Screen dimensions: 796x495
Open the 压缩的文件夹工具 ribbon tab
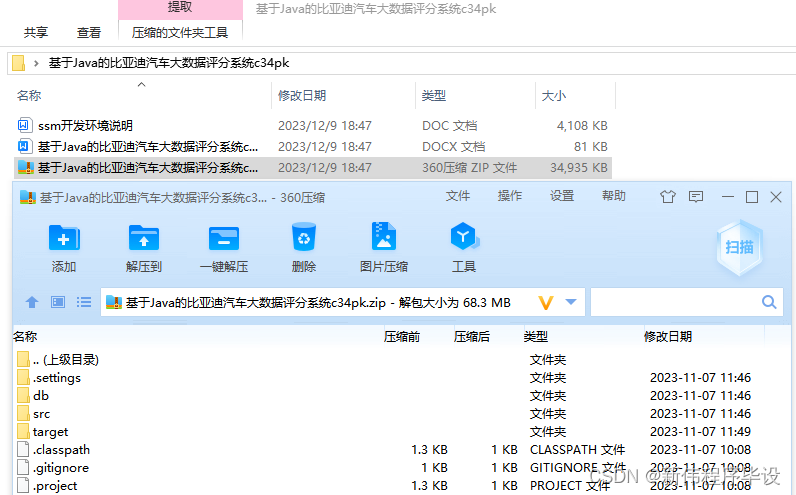coord(180,32)
